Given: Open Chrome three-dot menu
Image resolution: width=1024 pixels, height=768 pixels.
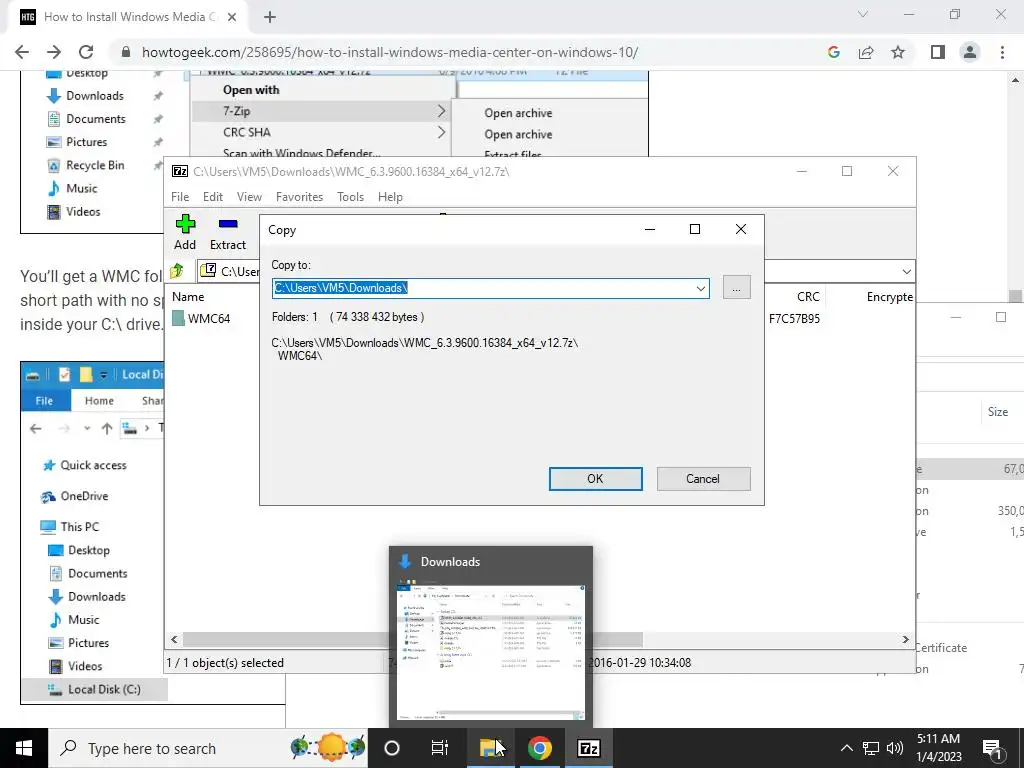Looking at the screenshot, I should 1002,52.
